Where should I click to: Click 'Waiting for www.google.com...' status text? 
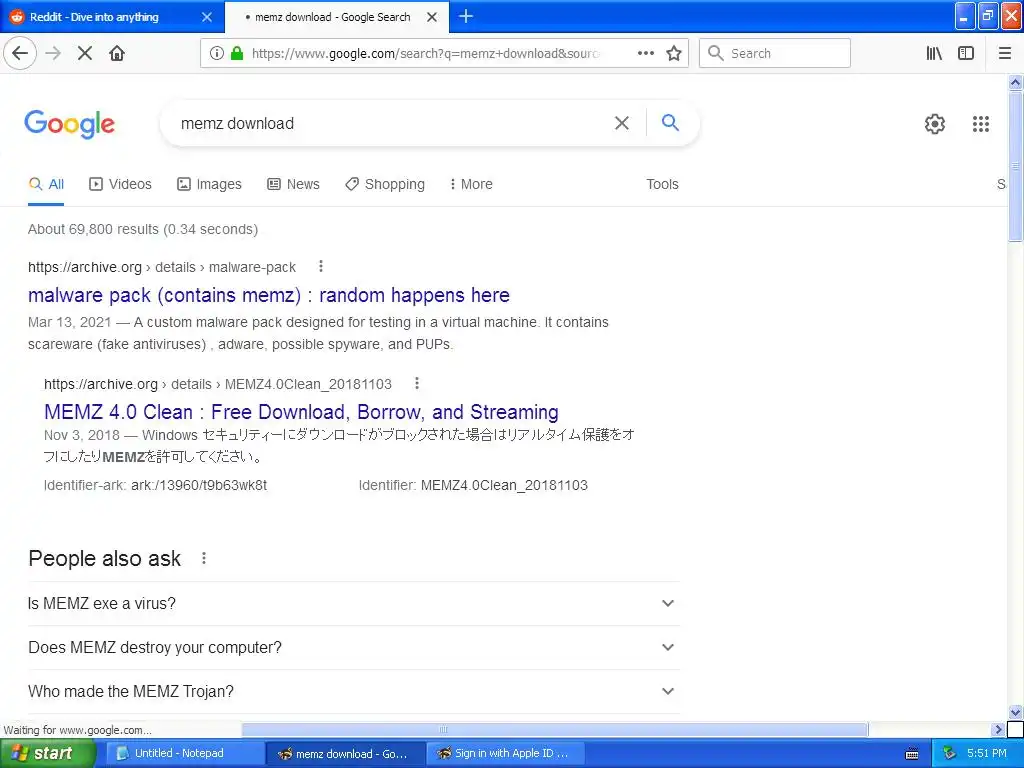coord(77,730)
